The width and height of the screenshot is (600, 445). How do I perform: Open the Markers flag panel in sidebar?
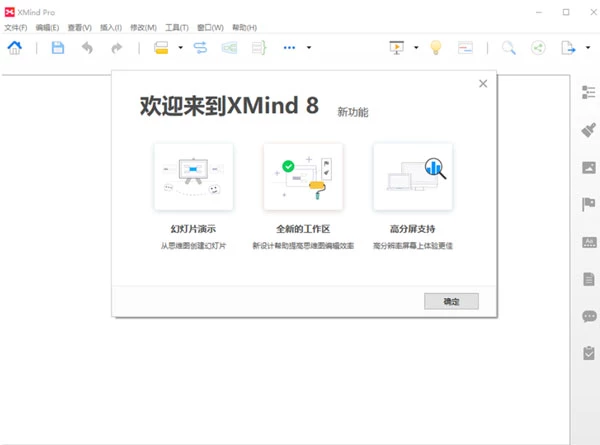click(x=589, y=204)
